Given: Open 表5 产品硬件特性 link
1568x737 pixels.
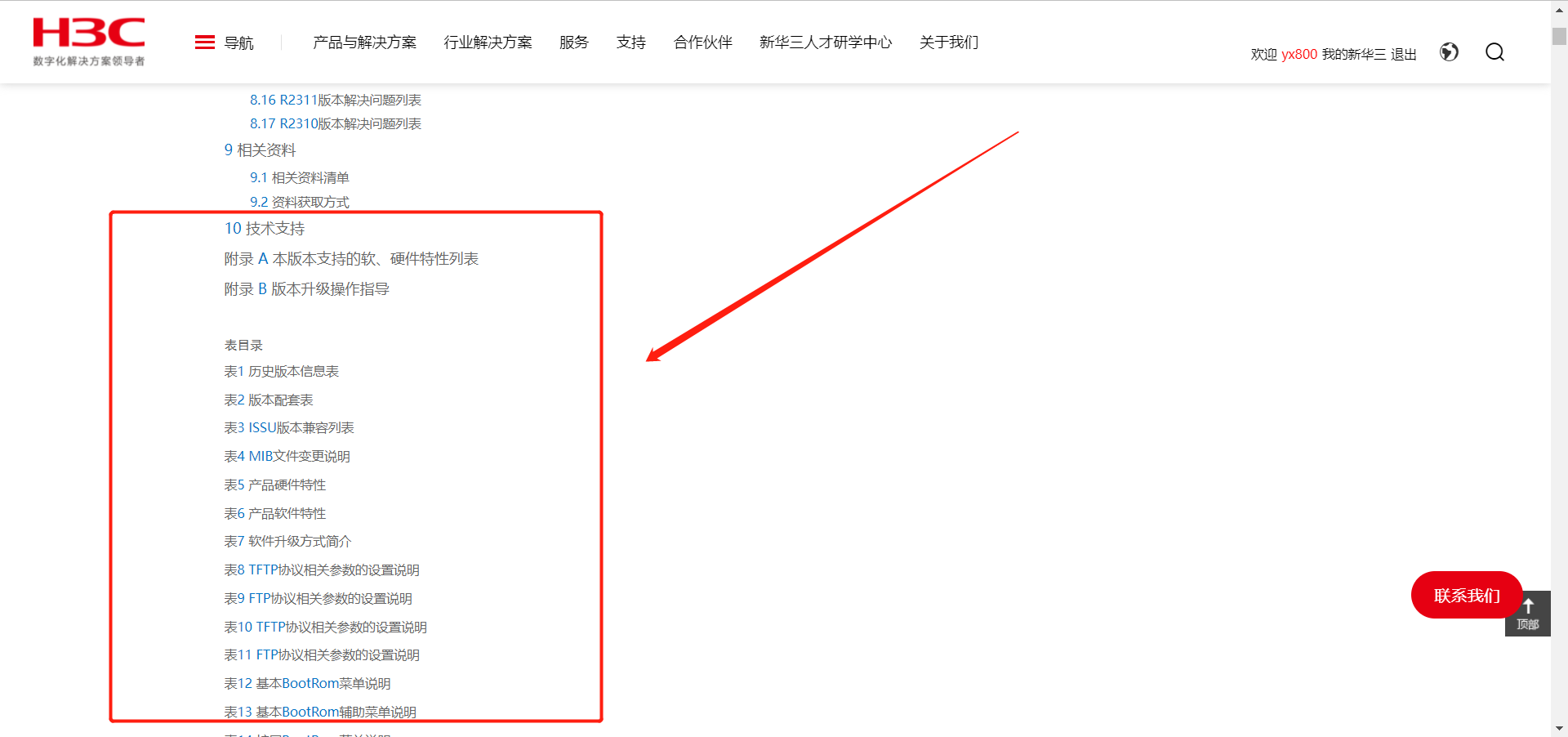Looking at the screenshot, I should [x=275, y=485].
